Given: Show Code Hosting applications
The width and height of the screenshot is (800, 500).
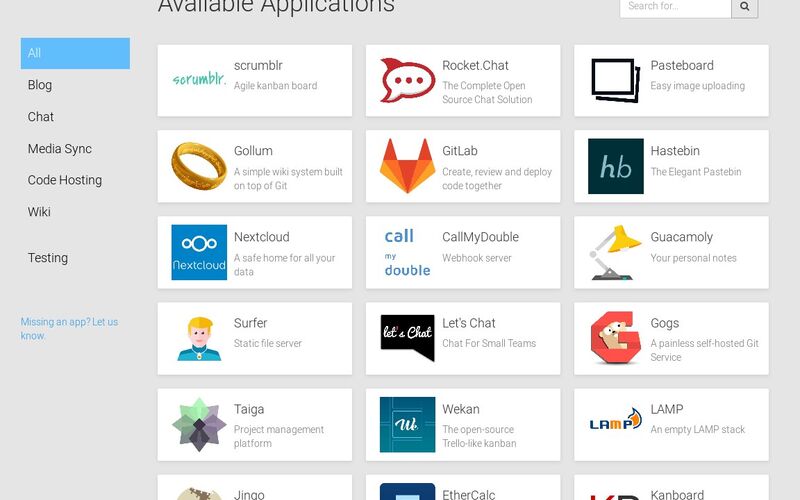Looking at the screenshot, I should [65, 180].
